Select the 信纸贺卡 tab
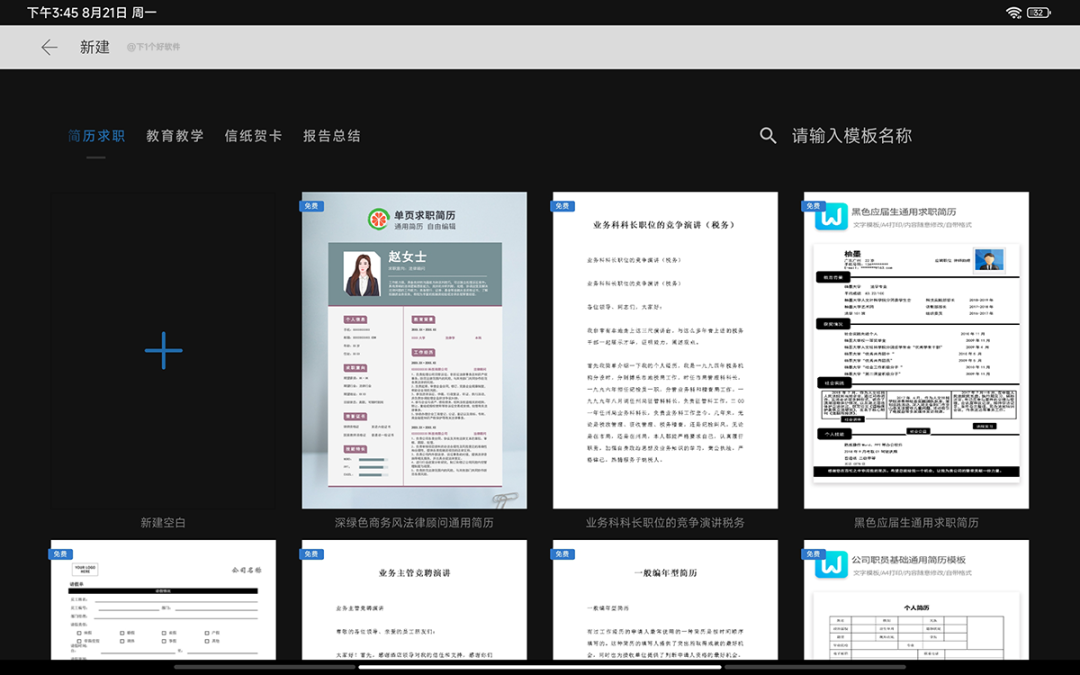Screen dimensions: 1080x675 pyautogui.click(x=253, y=136)
